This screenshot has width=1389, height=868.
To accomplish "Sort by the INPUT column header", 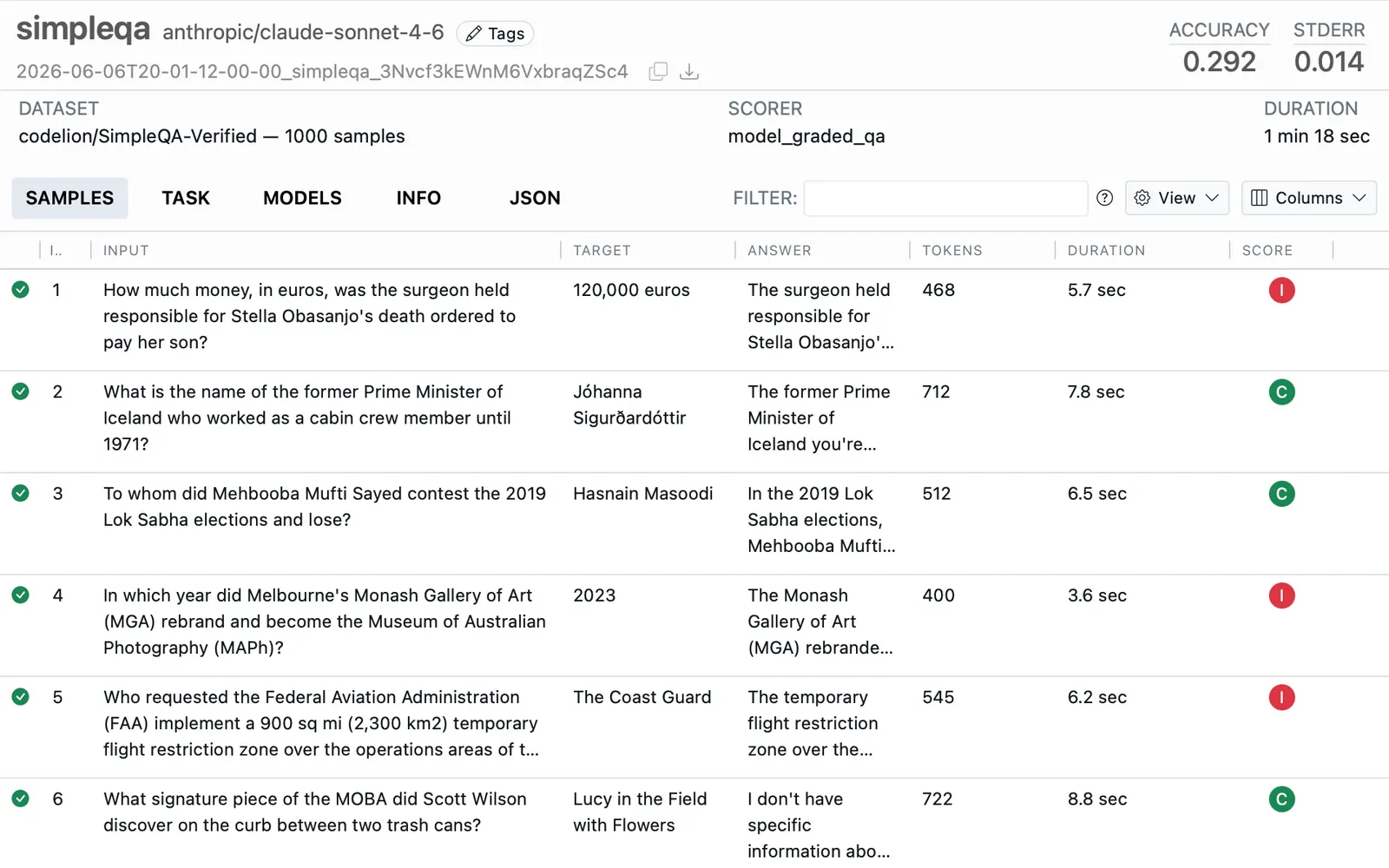I will (126, 250).
